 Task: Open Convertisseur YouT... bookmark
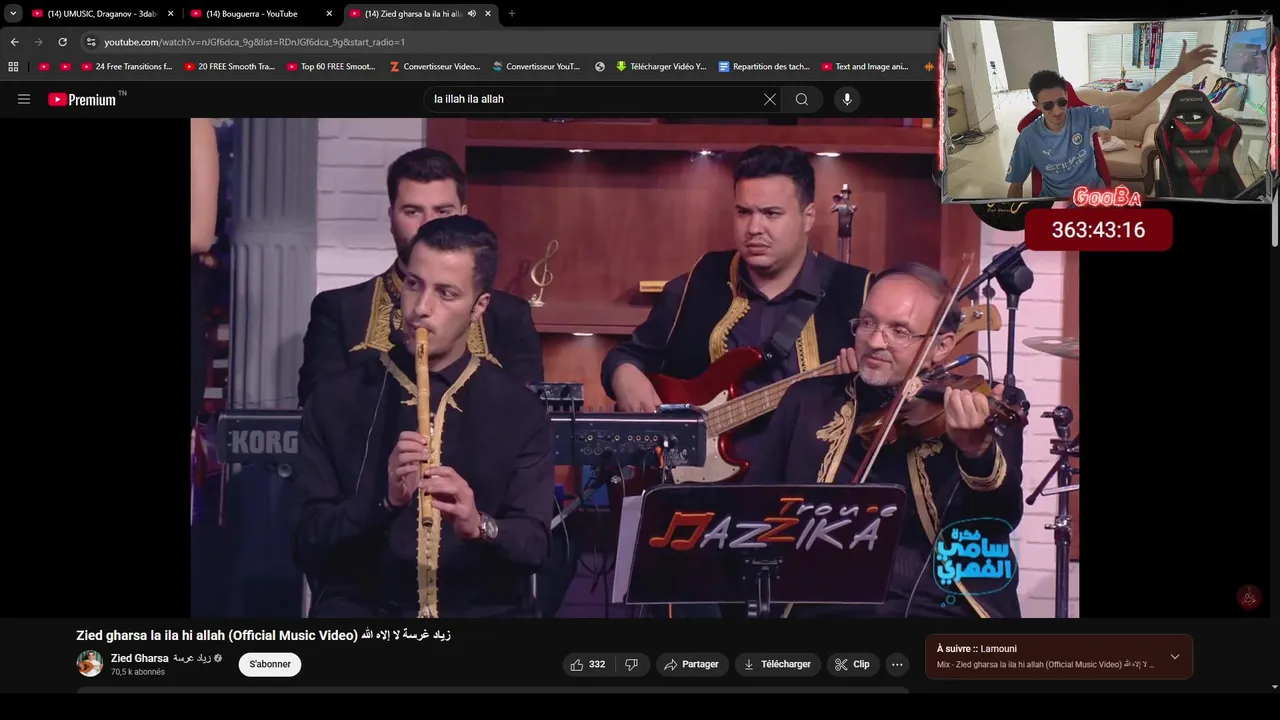[537, 67]
